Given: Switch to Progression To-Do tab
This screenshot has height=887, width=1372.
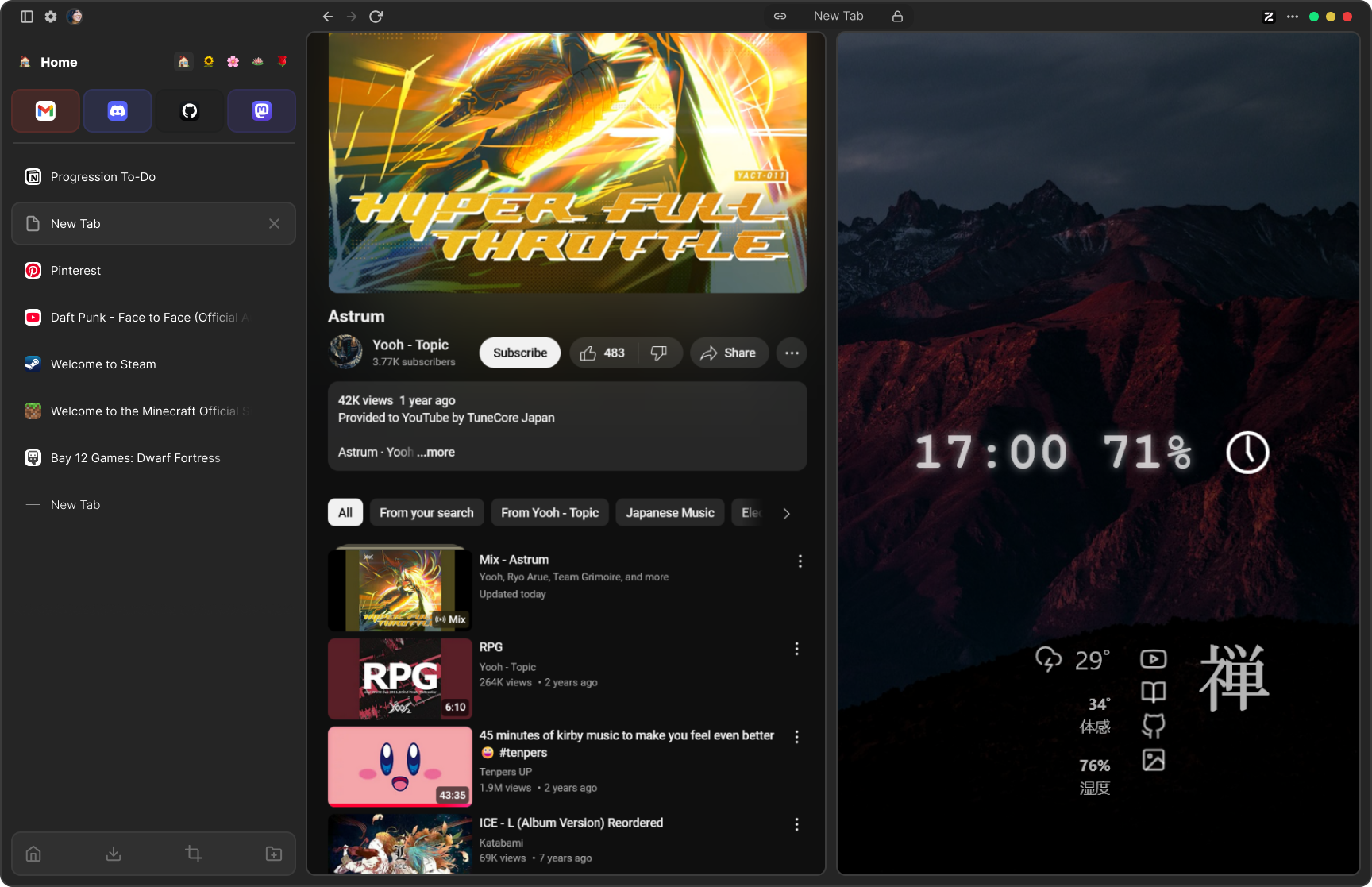Looking at the screenshot, I should (x=153, y=177).
